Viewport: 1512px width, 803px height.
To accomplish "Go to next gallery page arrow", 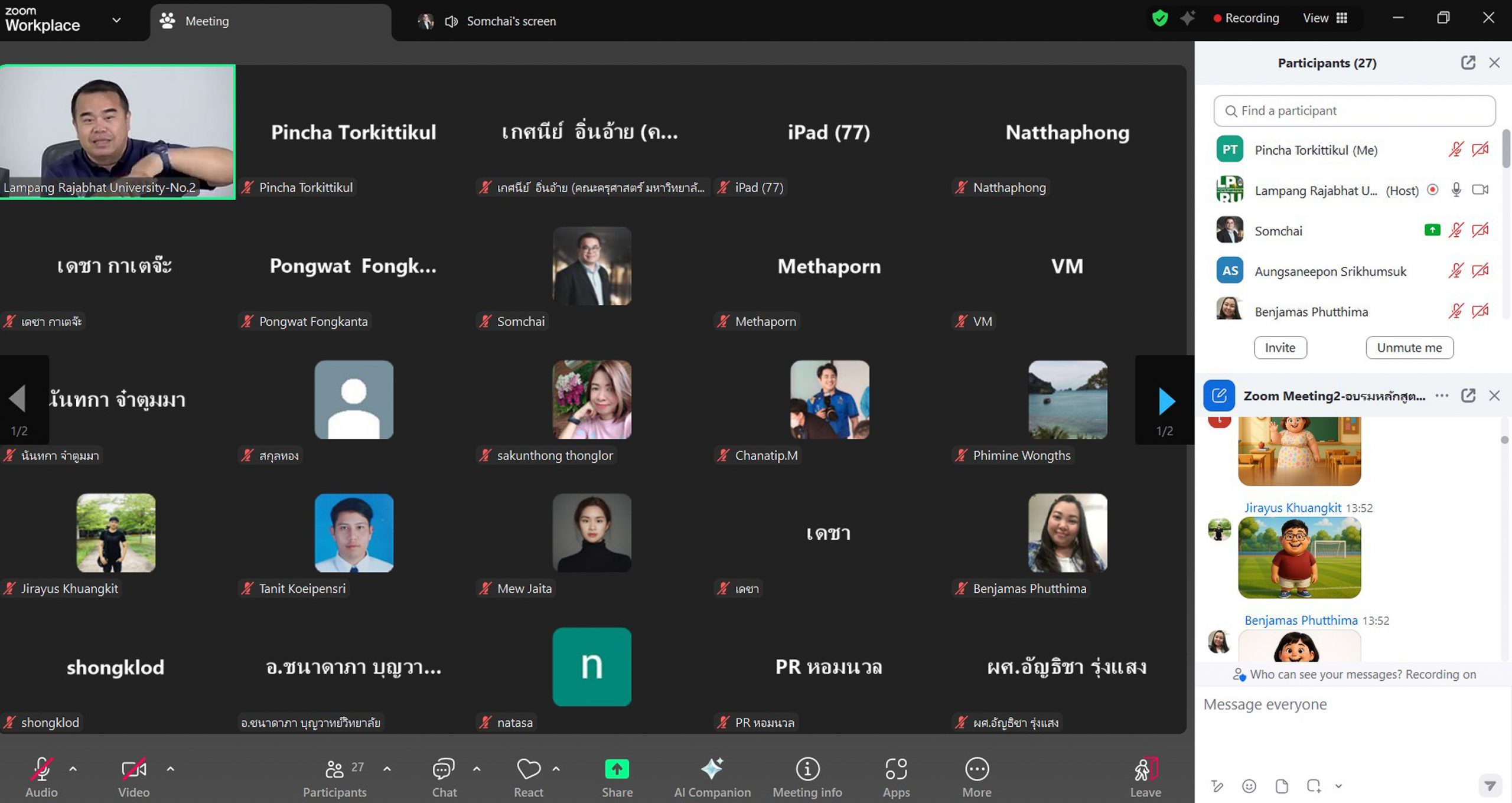I will point(1165,400).
